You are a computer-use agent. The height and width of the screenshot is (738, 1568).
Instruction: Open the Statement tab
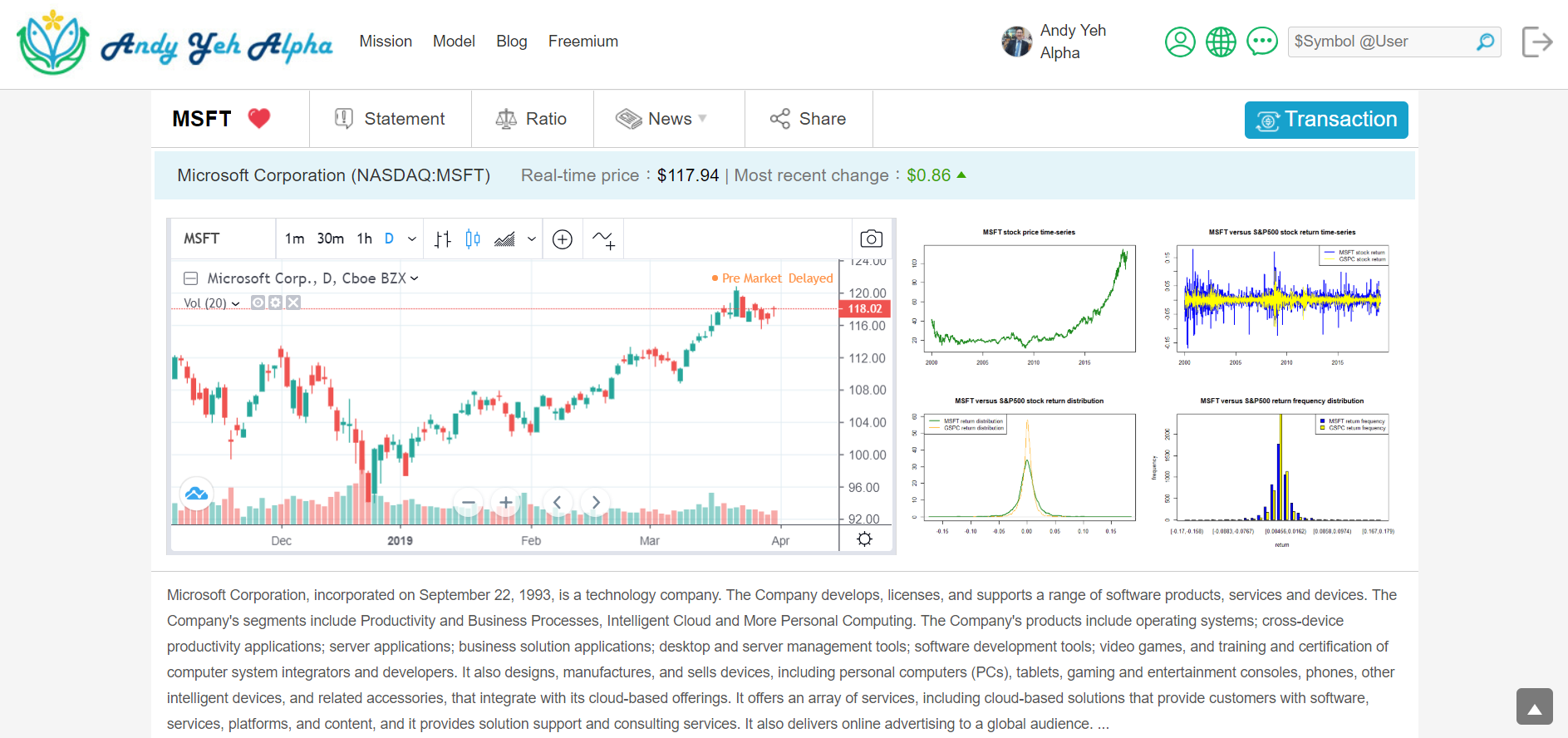[x=390, y=119]
